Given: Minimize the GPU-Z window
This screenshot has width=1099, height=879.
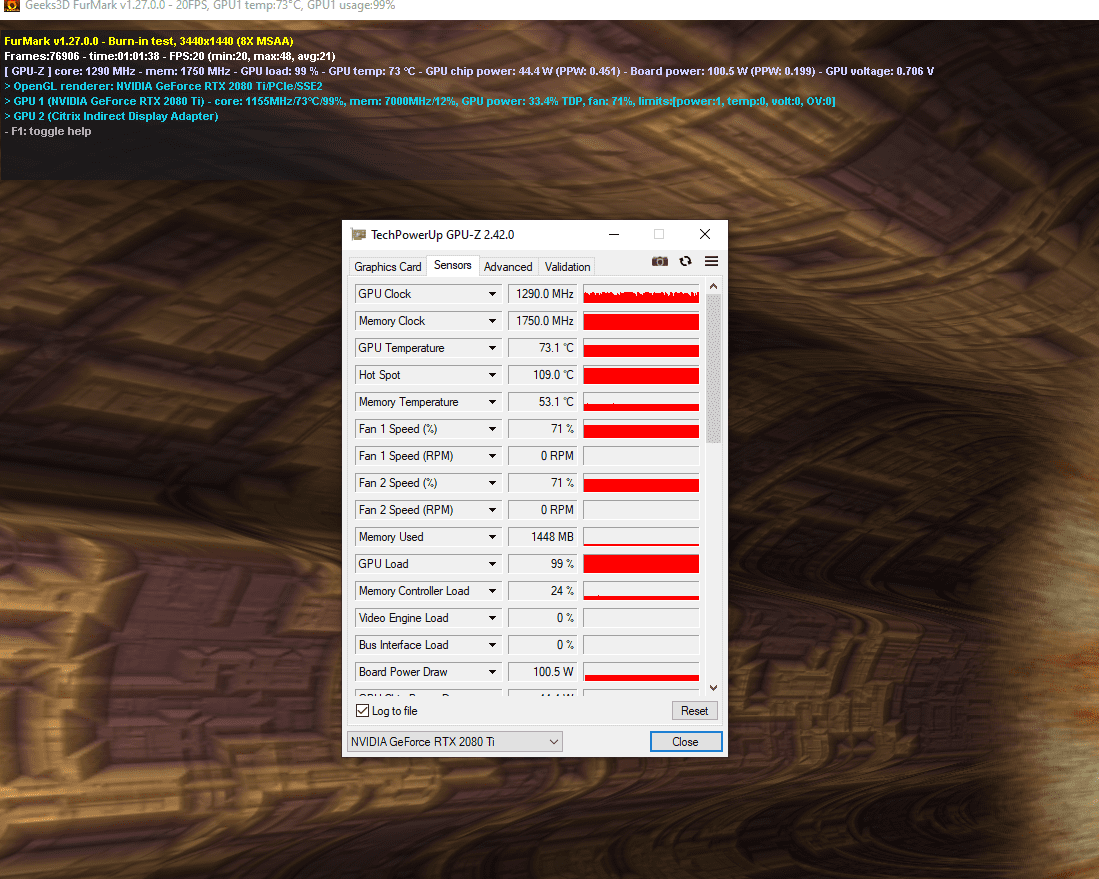Looking at the screenshot, I should pos(614,234).
